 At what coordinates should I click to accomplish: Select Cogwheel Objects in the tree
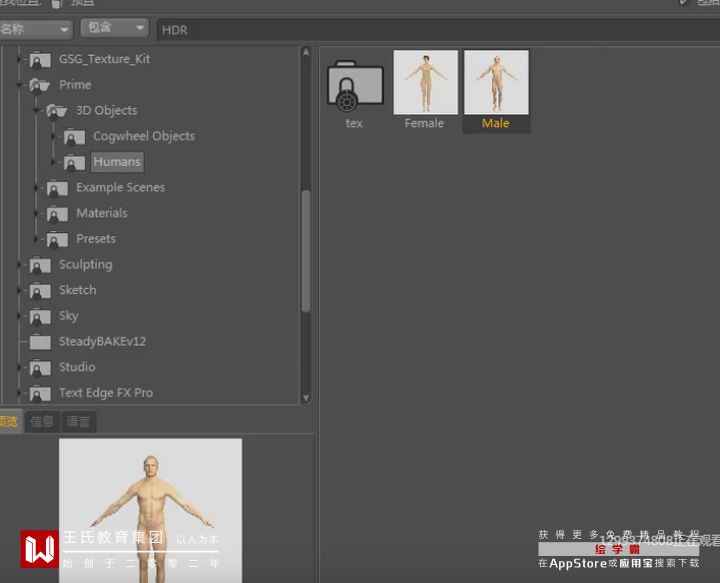144,136
